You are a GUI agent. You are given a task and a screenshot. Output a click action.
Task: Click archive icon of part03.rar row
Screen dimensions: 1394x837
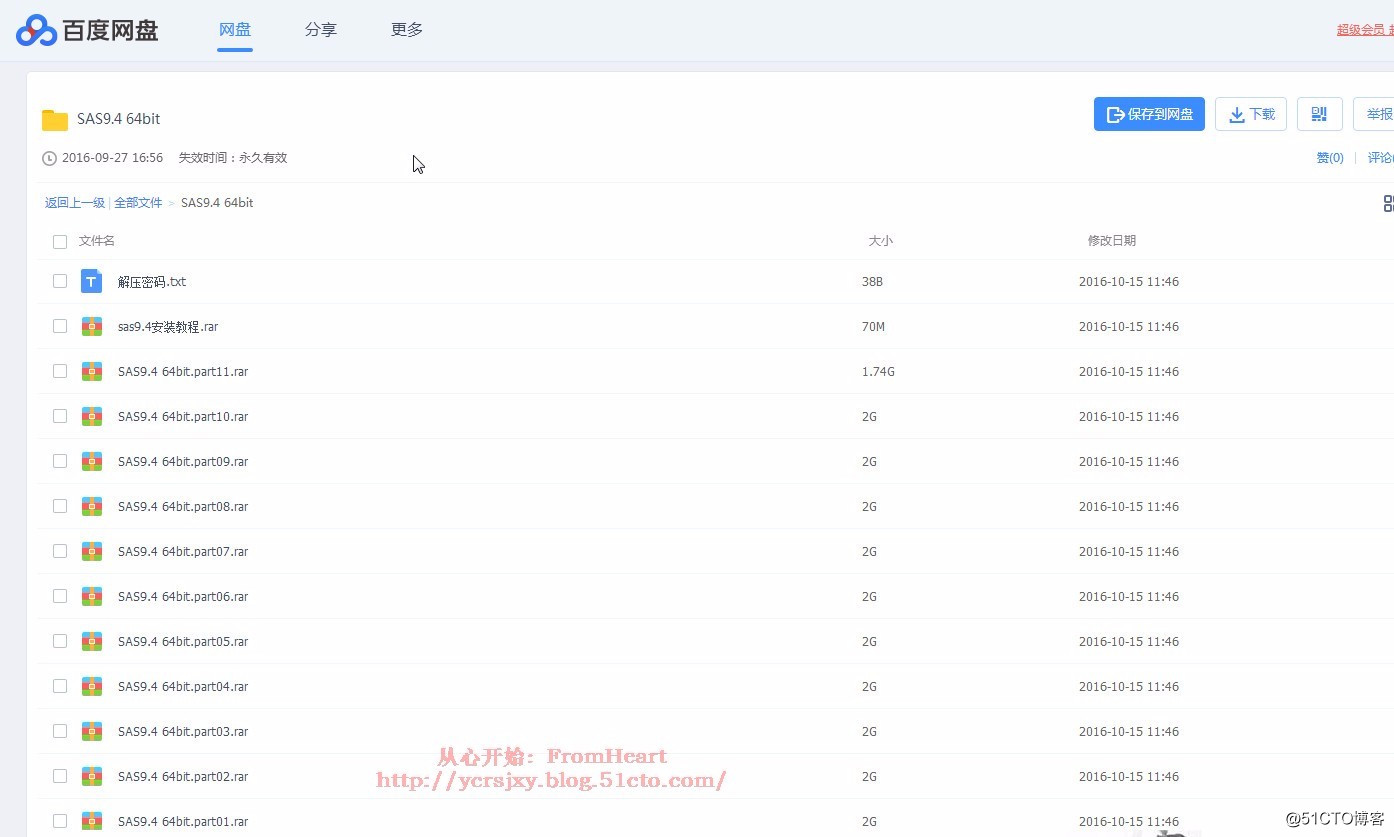coord(92,731)
